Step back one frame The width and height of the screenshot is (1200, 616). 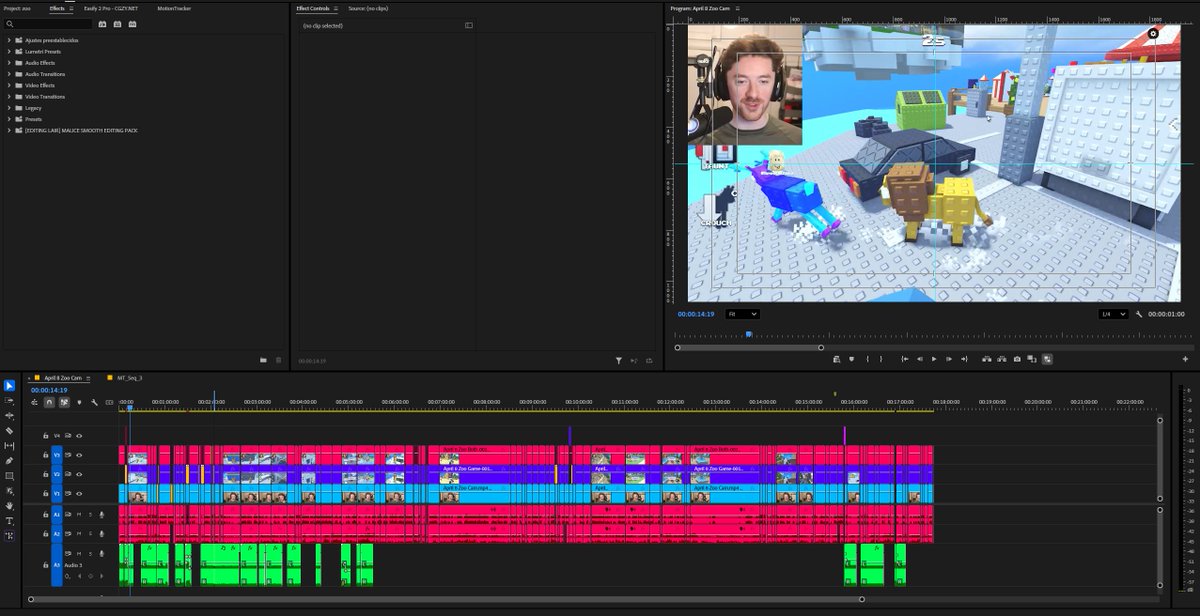[x=919, y=358]
